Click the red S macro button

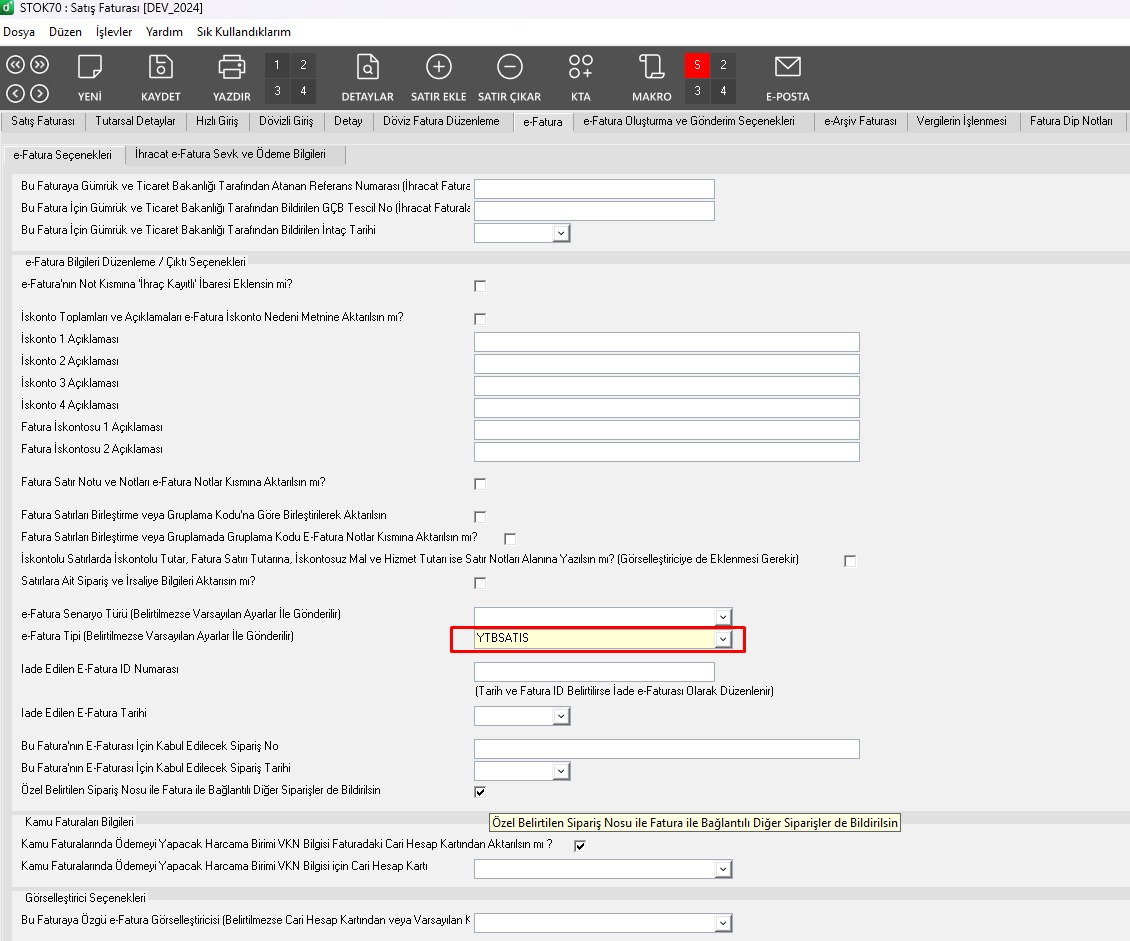coord(697,66)
